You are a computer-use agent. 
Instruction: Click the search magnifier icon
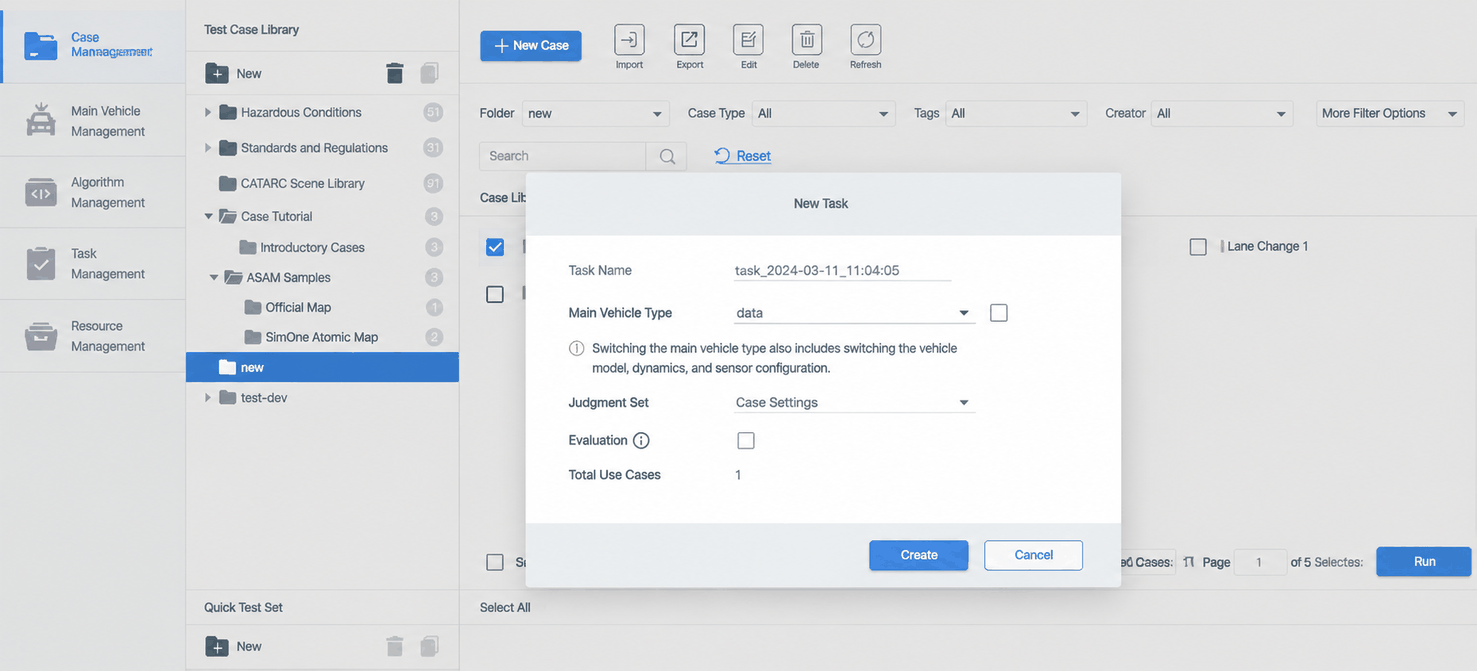[x=667, y=156]
